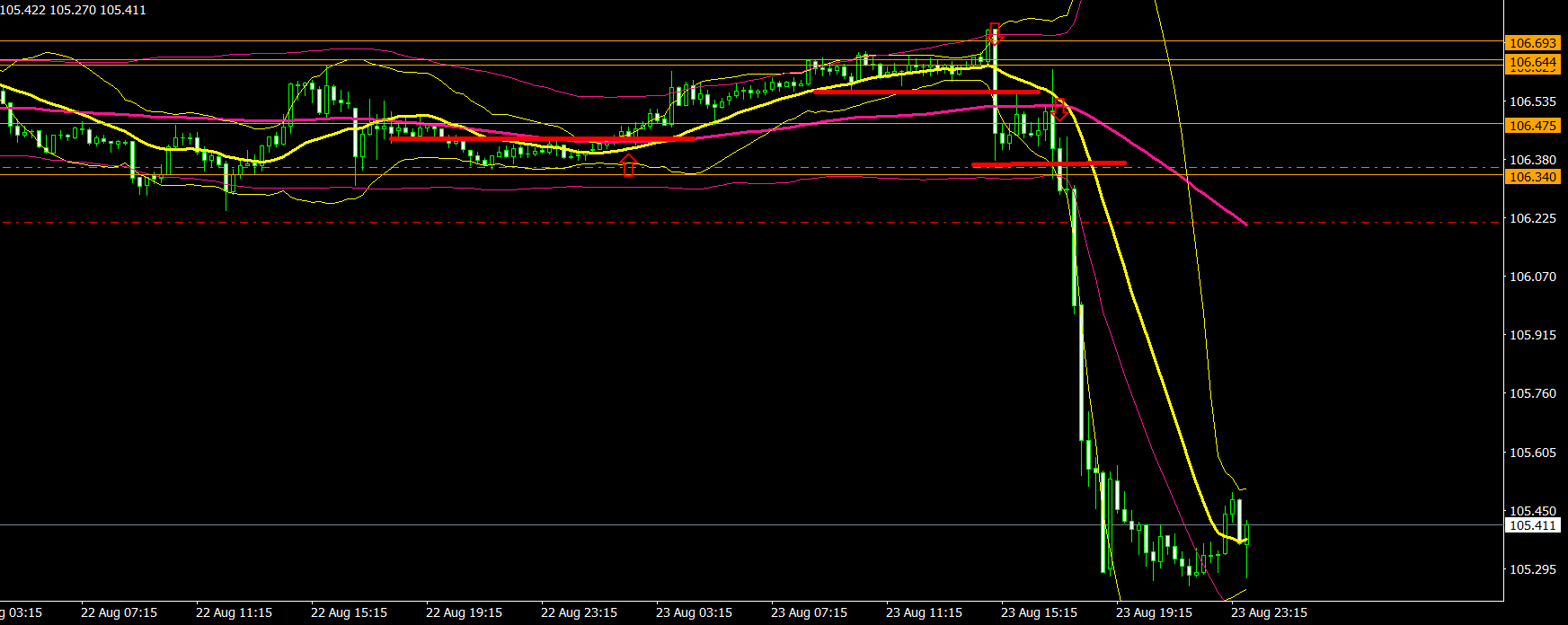Click the 23 Aug 03:15 time label
Image resolution: width=1568 pixels, height=625 pixels.
(694, 612)
